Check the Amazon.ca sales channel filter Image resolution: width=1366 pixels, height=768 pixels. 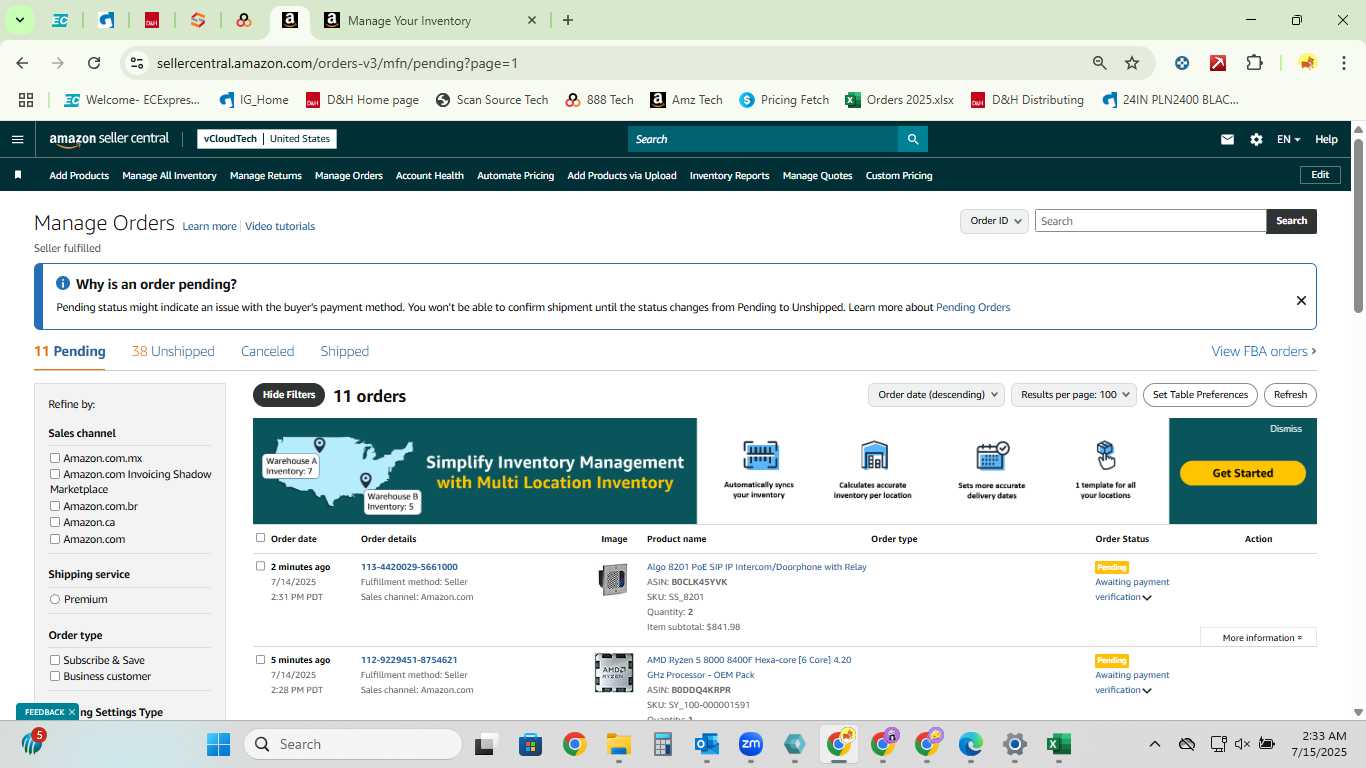(55, 522)
